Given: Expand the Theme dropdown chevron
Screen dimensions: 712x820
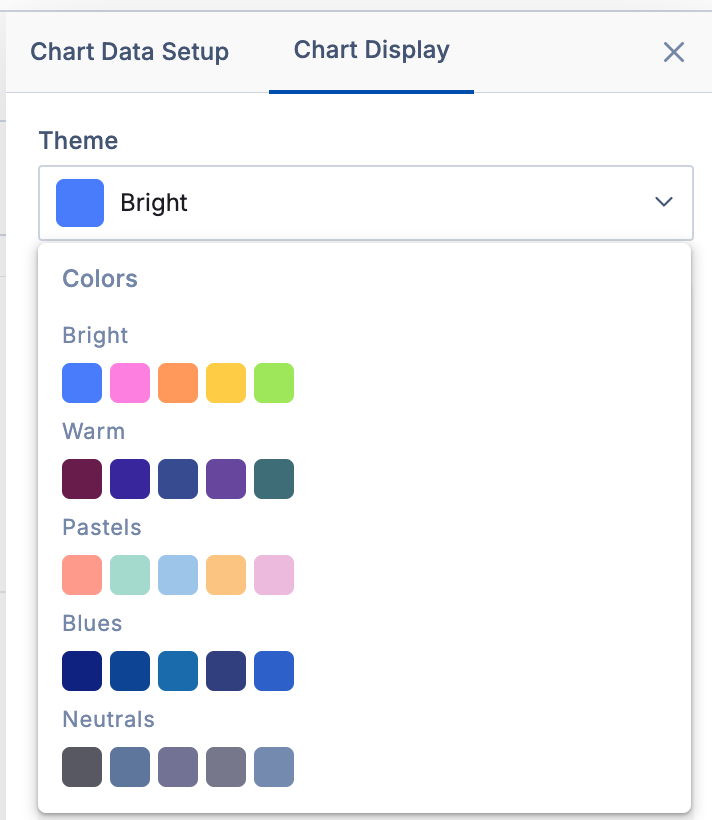Looking at the screenshot, I should click(x=664, y=202).
